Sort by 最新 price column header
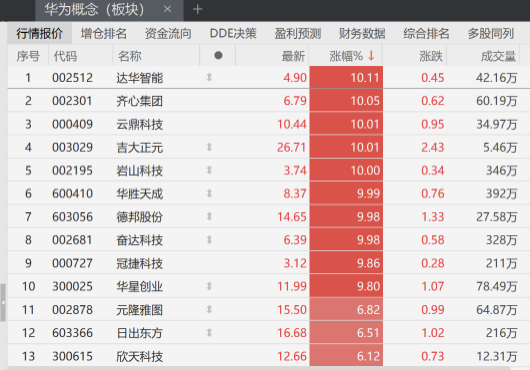This screenshot has height=370, width=530. (x=293, y=56)
